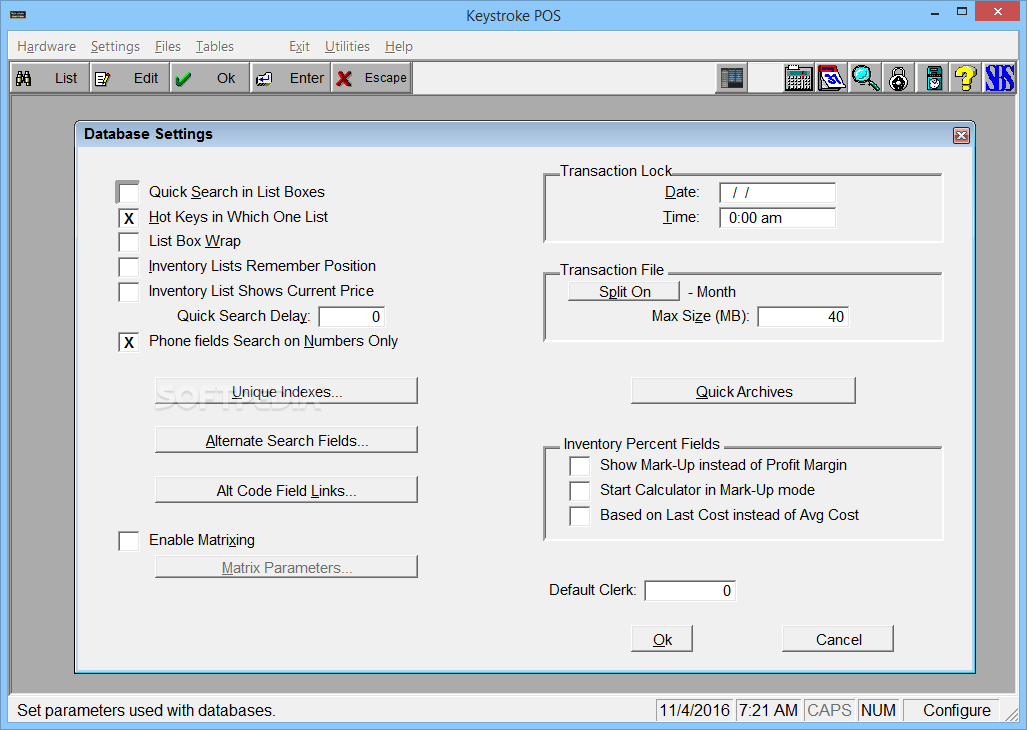
Task: Close the Database Settings dialog with red X
Action: (x=961, y=136)
